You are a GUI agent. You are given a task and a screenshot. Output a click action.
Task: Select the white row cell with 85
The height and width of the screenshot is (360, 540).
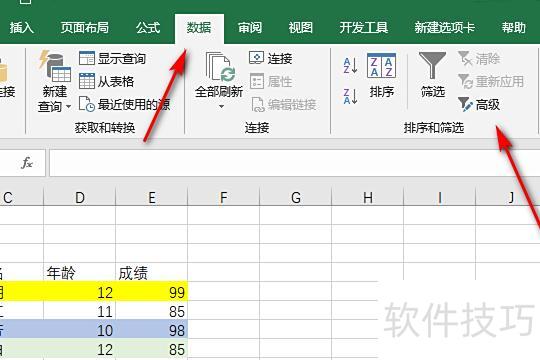tap(152, 311)
